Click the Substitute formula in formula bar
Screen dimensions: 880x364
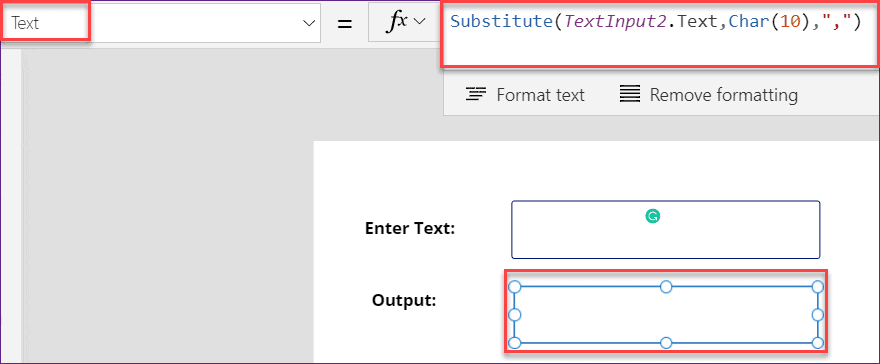coord(655,21)
